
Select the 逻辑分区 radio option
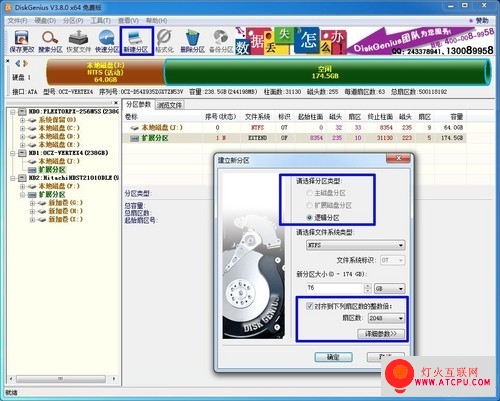click(309, 218)
